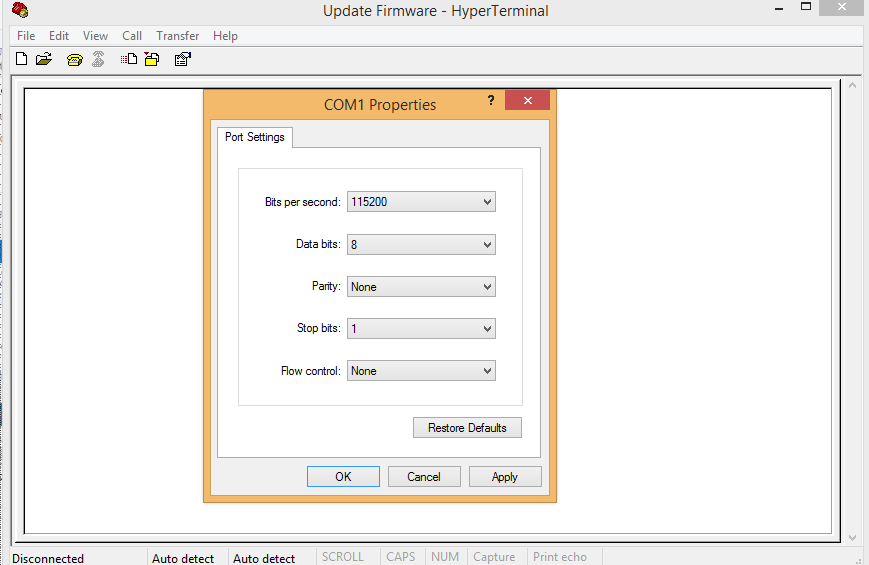Screen dimensions: 869x565
Task: Open the Flow control dropdown
Action: (421, 371)
